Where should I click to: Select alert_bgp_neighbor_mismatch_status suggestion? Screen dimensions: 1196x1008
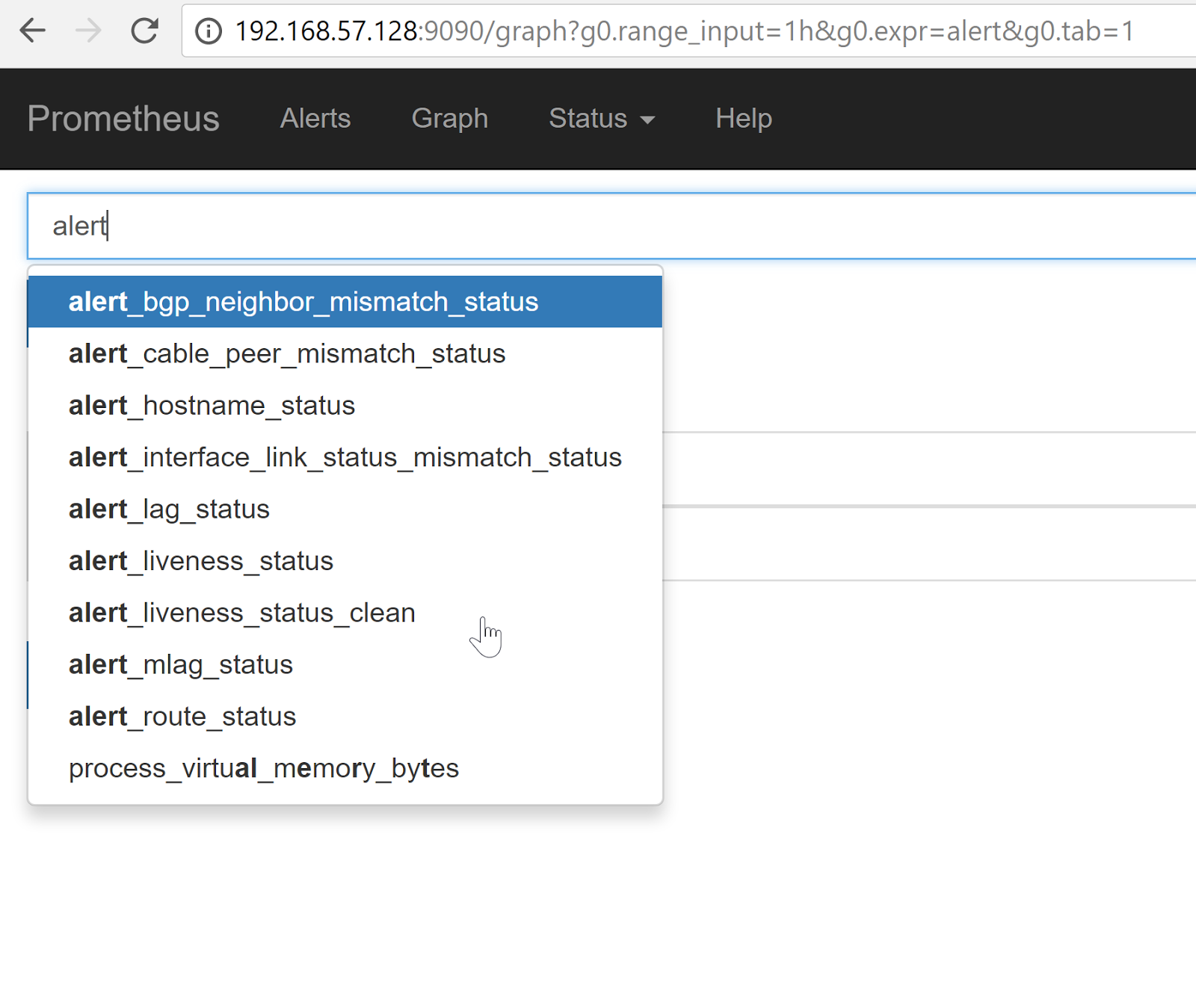point(303,302)
